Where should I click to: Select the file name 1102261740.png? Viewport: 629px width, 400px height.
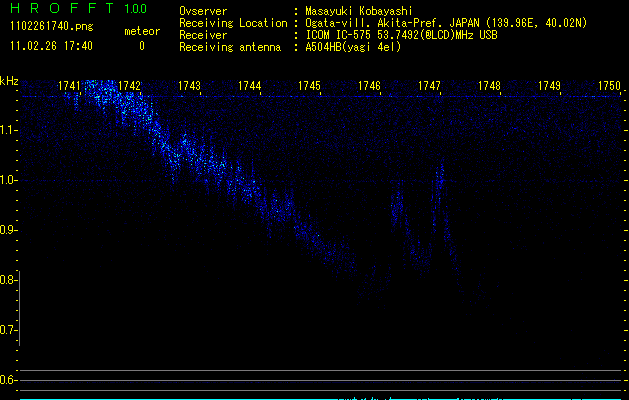coord(52,26)
